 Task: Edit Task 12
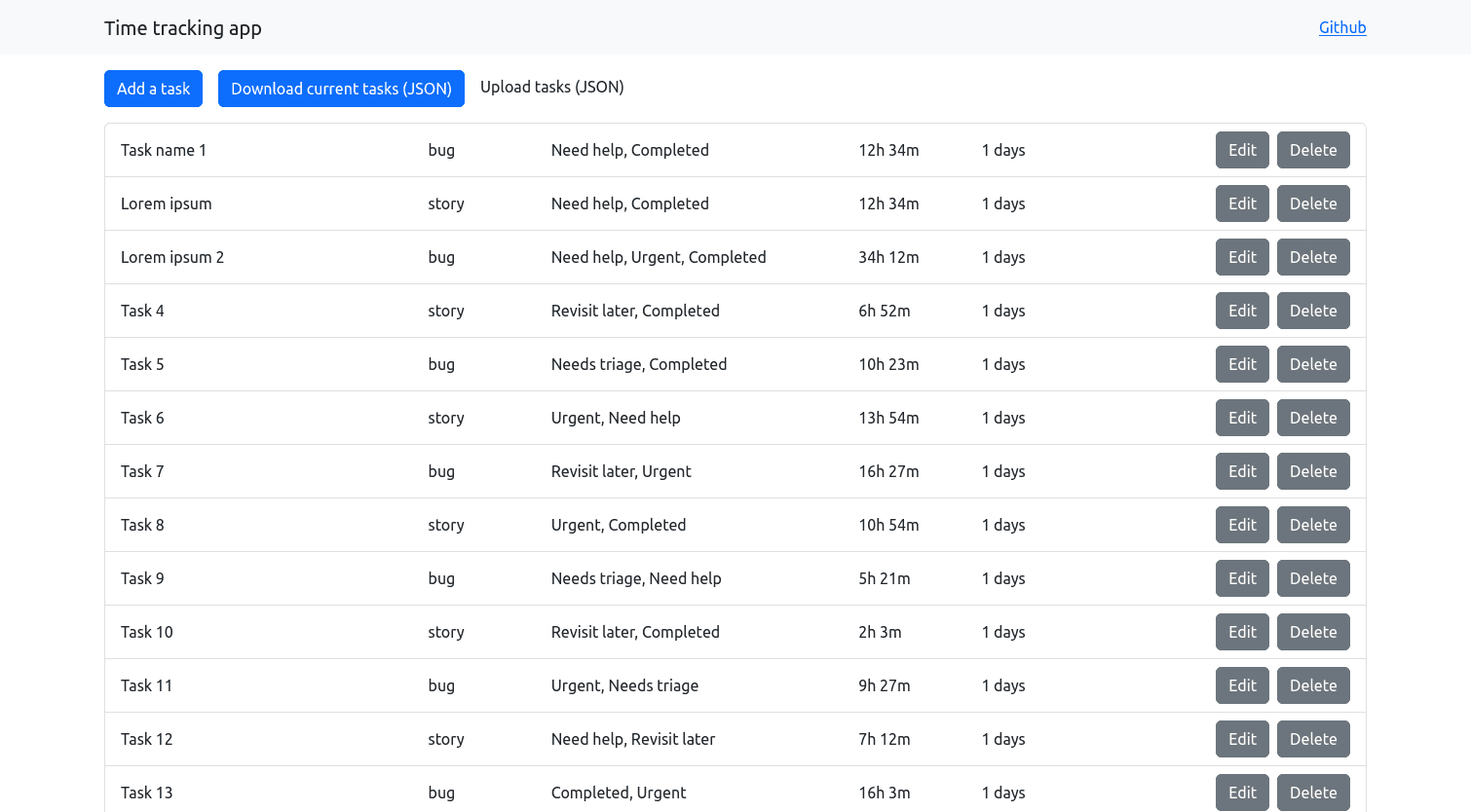pyautogui.click(x=1242, y=739)
